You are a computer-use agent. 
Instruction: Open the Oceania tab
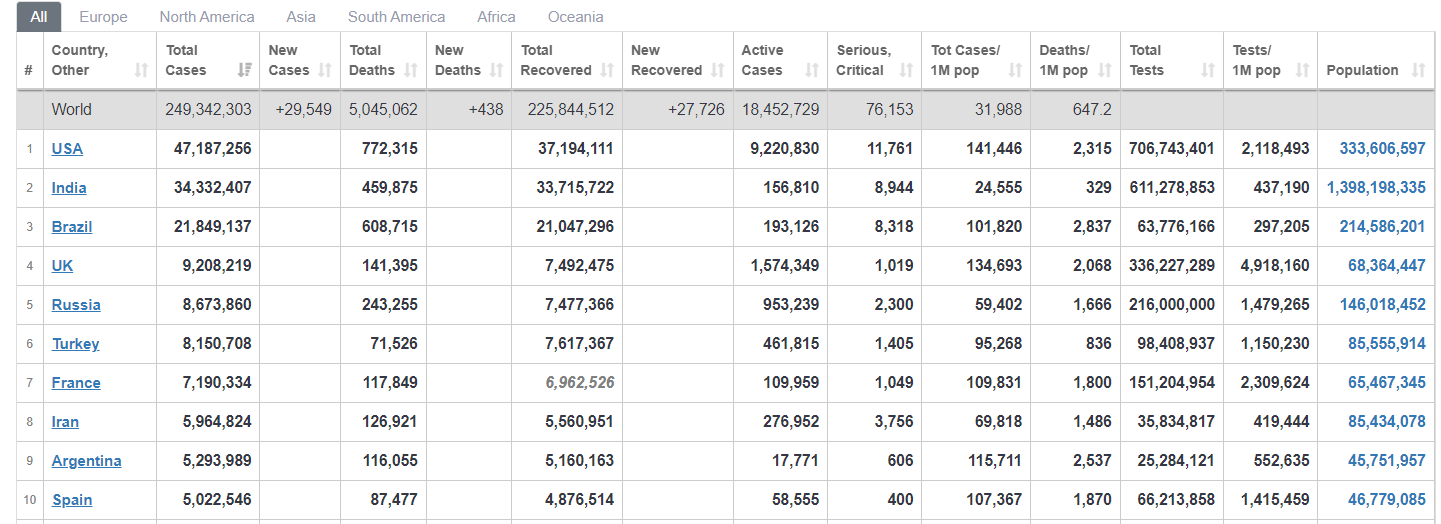point(576,17)
